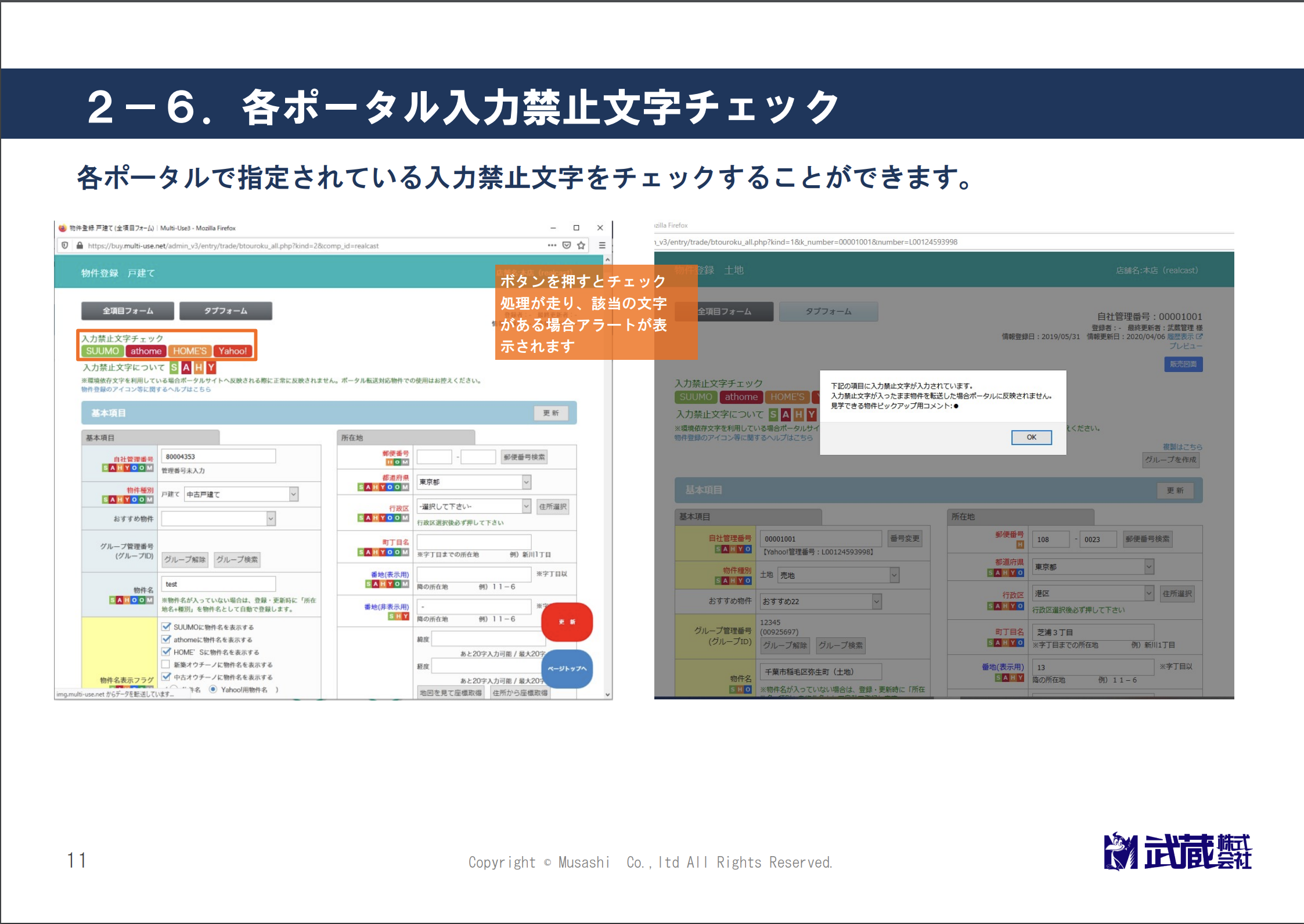Click the red round 更新 floating button
This screenshot has height=924, width=1304.
(567, 622)
